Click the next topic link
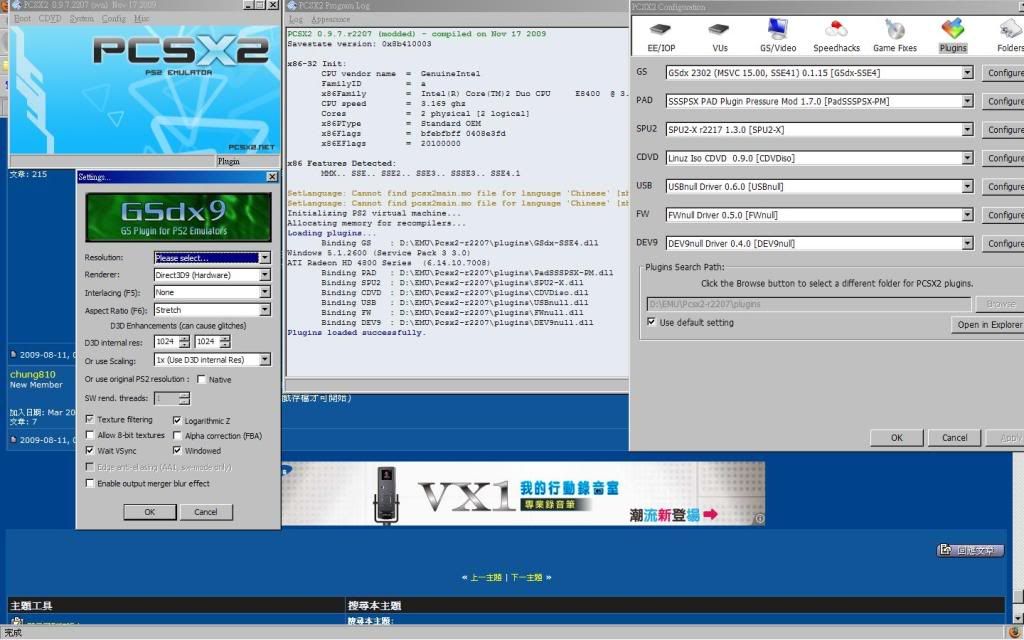Viewport: 1024px width, 640px height. coord(526,577)
